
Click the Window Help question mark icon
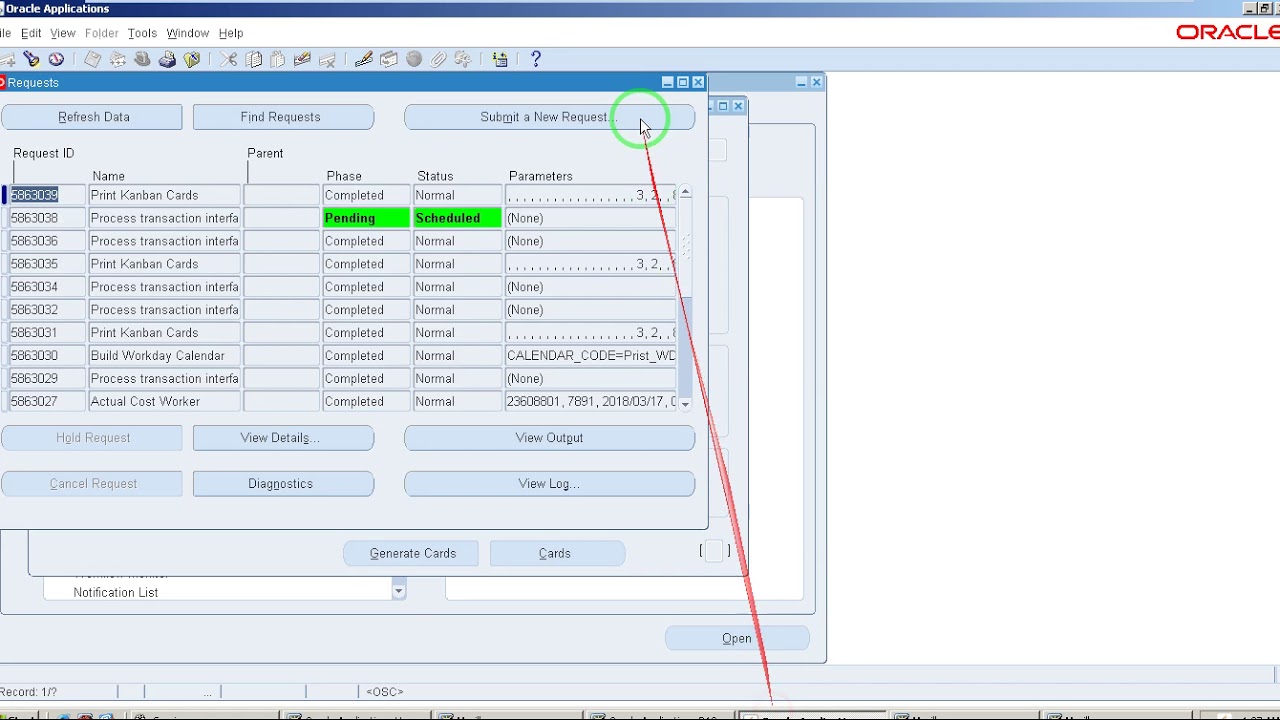tap(536, 60)
